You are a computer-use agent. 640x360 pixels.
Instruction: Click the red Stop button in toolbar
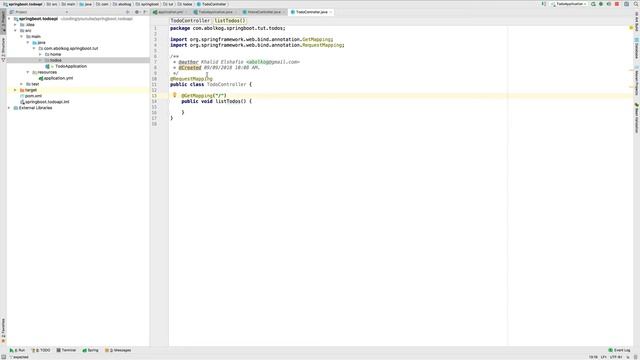617,4
